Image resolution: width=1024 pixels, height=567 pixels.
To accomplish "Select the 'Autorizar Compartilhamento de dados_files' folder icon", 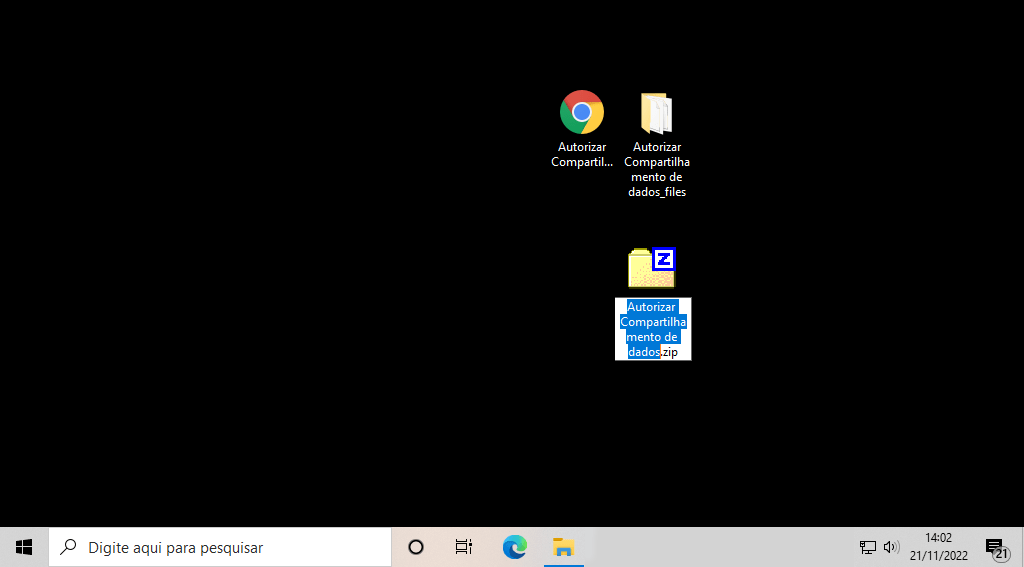I will [656, 113].
